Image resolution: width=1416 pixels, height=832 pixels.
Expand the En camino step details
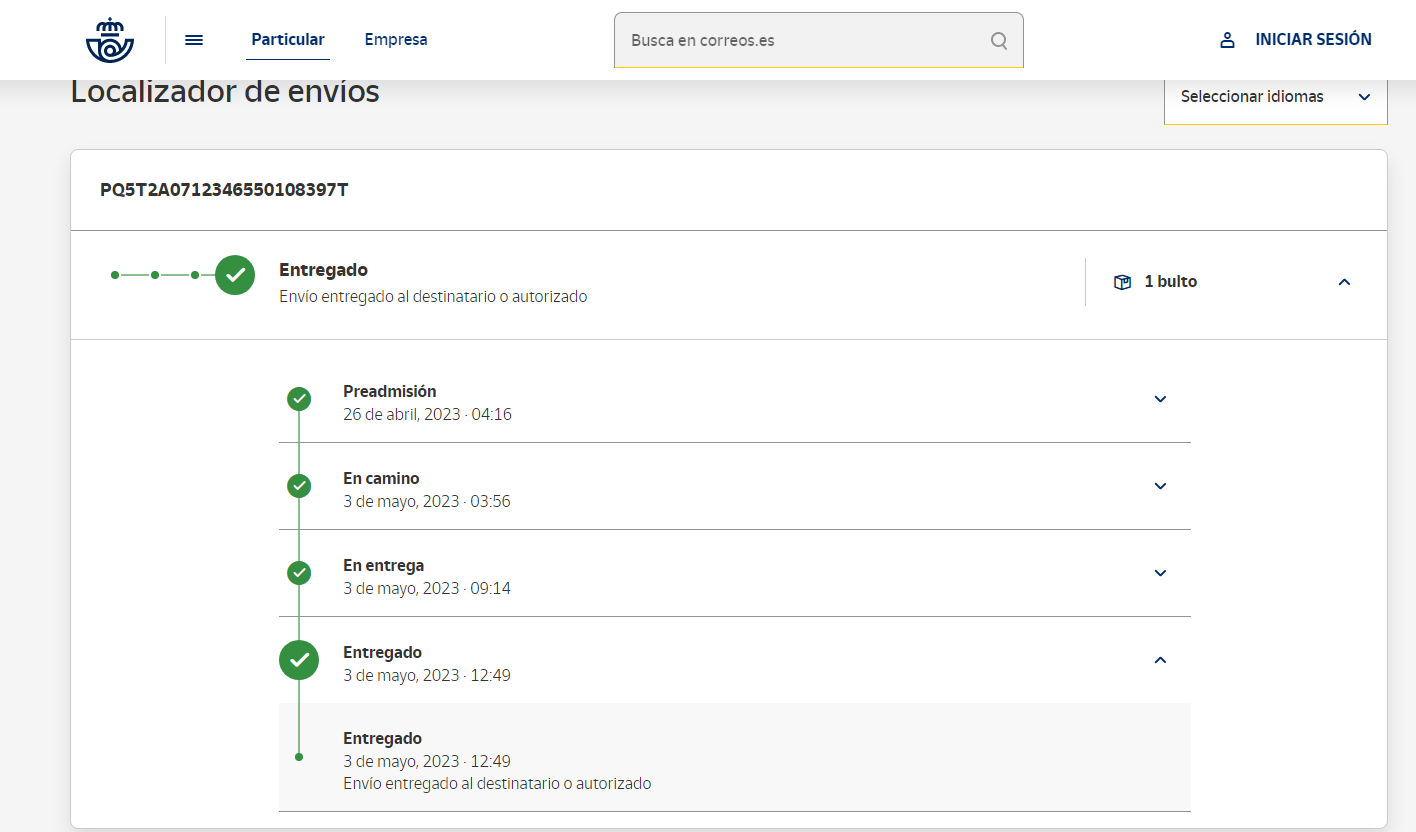pos(1160,486)
